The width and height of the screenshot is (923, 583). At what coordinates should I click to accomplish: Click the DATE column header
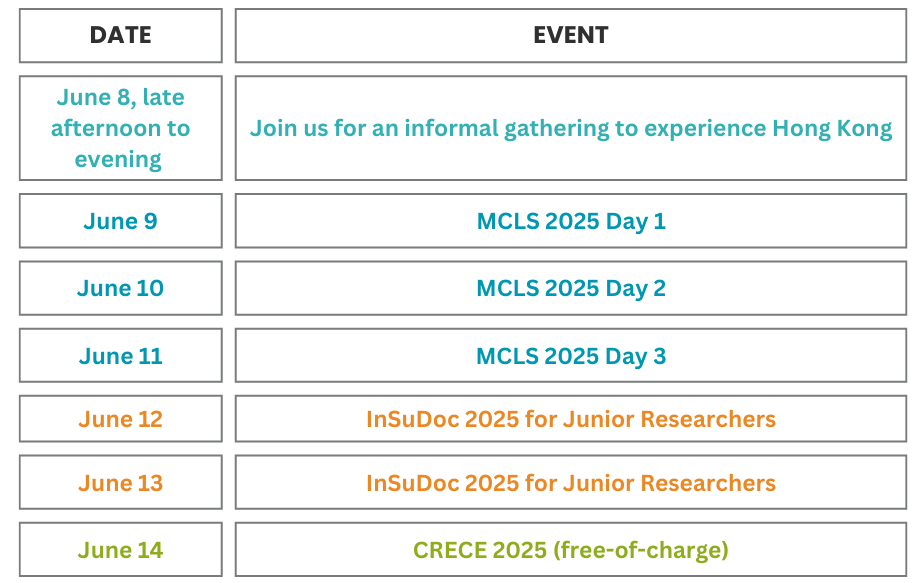click(120, 35)
